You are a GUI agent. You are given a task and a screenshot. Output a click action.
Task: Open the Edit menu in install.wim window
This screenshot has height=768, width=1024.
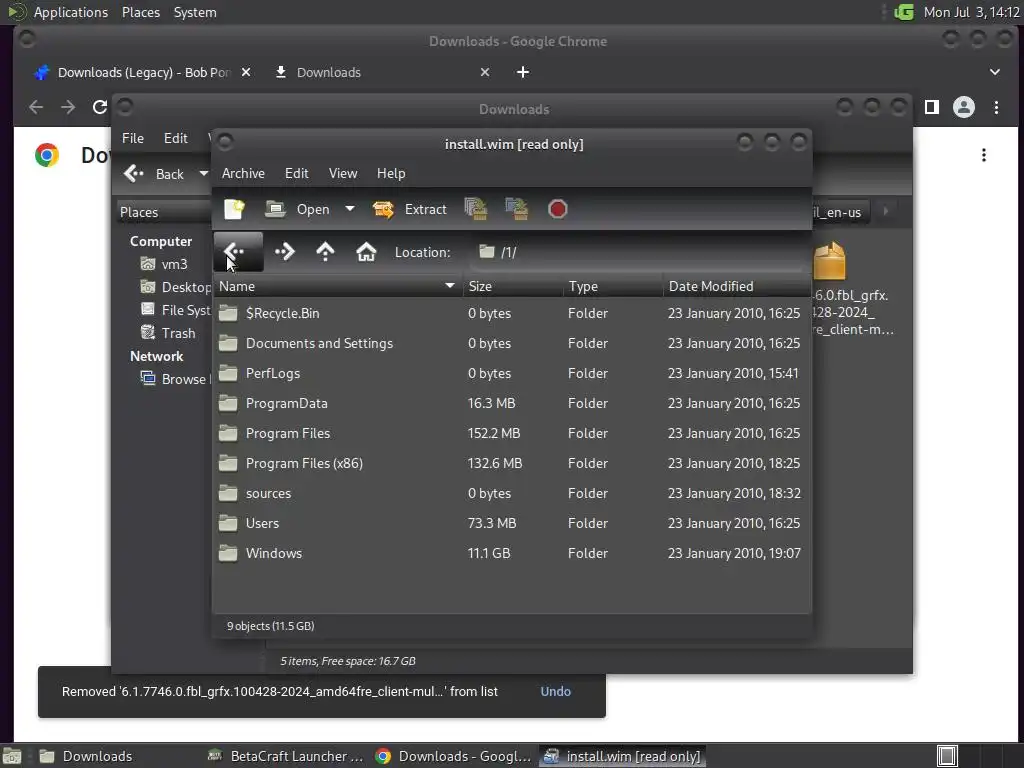coord(296,173)
